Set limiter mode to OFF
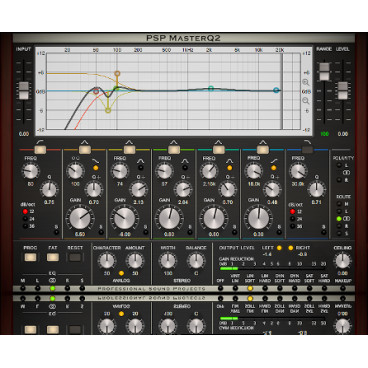Viewport: 368px width, 368px height. coord(220,288)
